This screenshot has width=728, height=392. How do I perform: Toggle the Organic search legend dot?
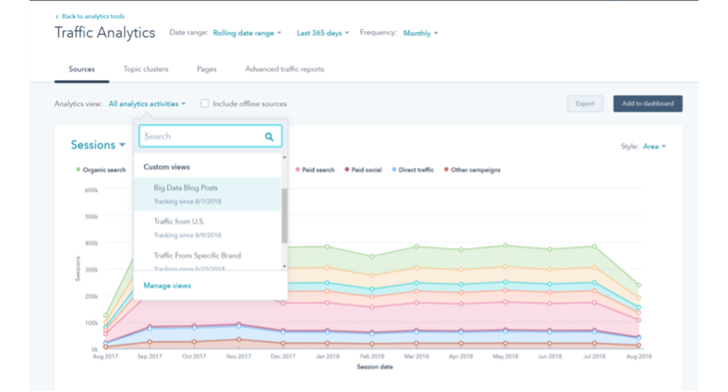click(x=78, y=170)
